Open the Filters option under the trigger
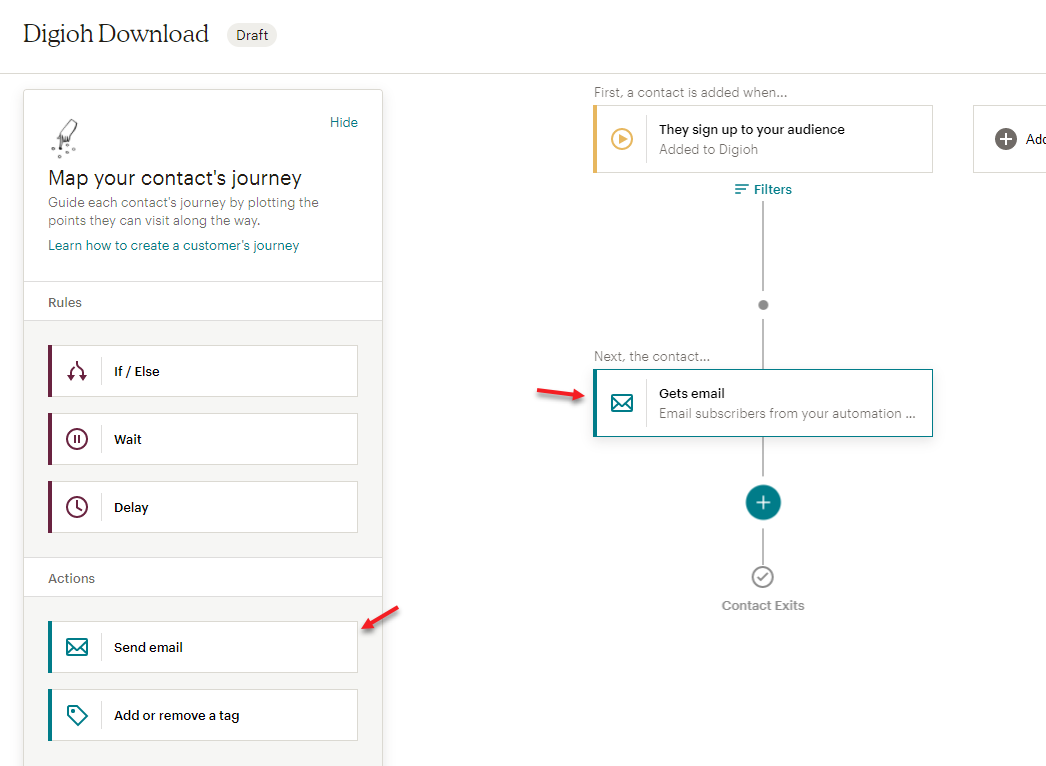1046x766 pixels. click(763, 189)
